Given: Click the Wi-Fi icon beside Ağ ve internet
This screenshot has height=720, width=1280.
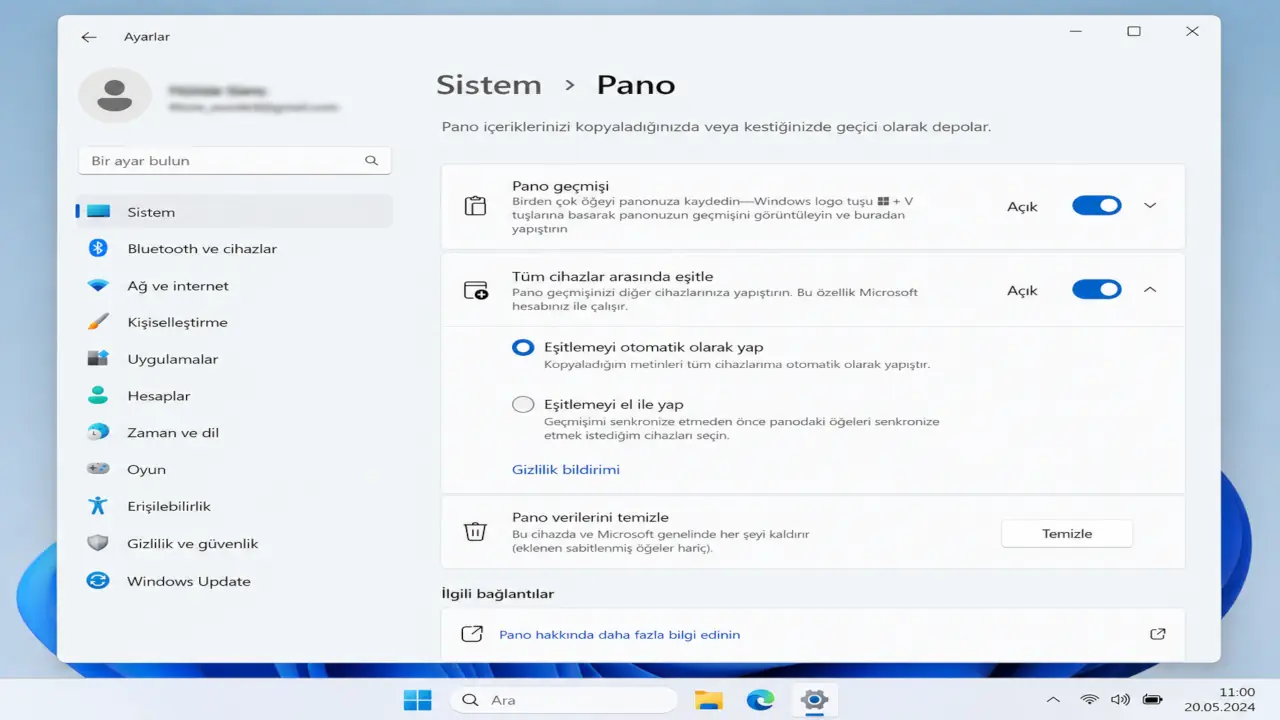Looking at the screenshot, I should (x=98, y=285).
